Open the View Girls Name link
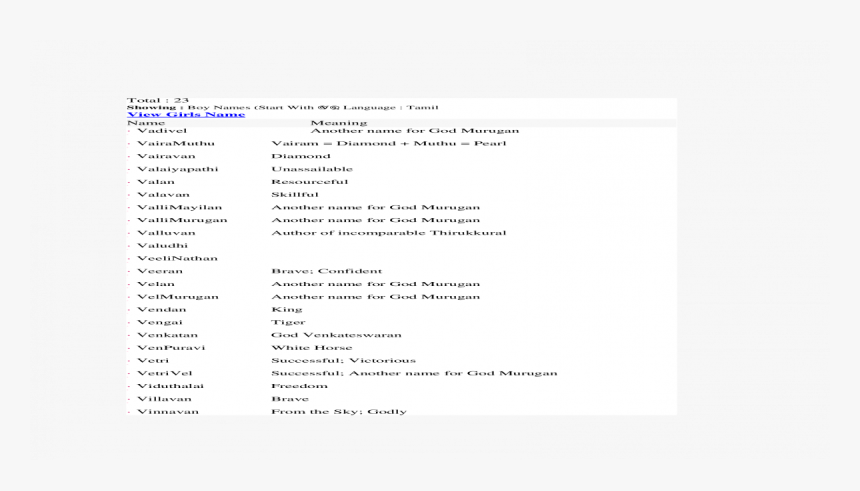Screen dimensions: 860x491 (x=186, y=115)
